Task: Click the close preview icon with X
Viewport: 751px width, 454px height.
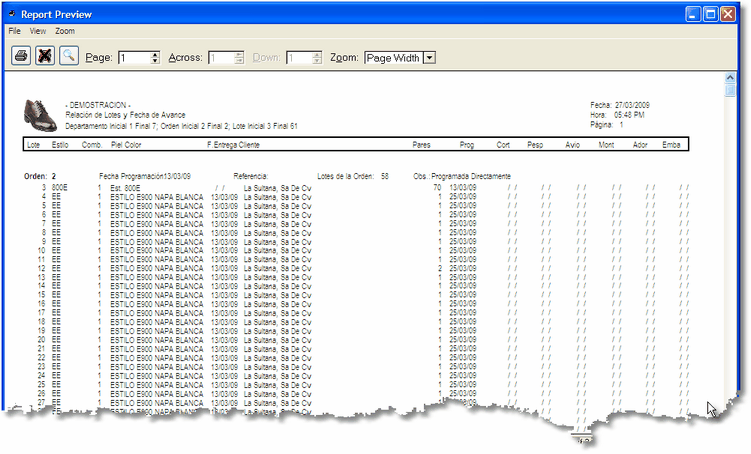Action: pos(45,56)
